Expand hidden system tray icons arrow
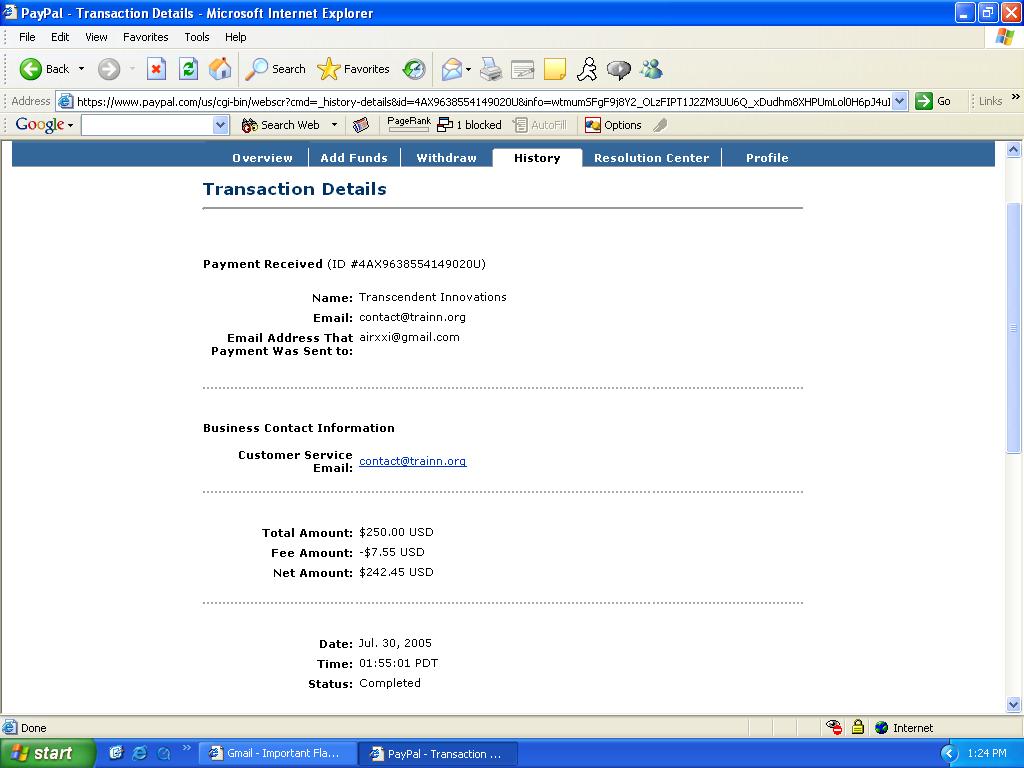1024x768 pixels. pos(949,753)
